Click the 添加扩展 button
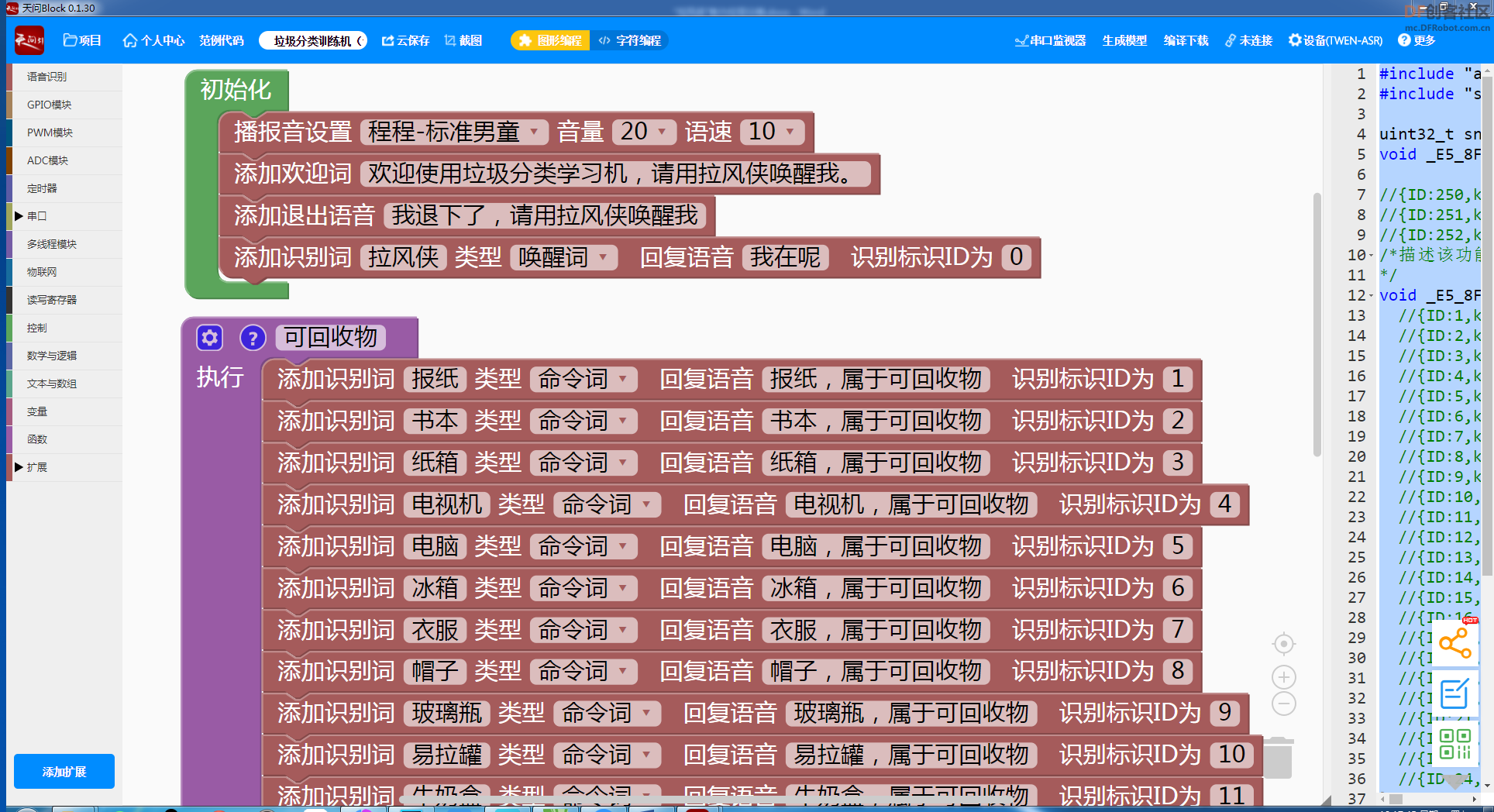This screenshot has height=812, width=1494. pyautogui.click(x=64, y=772)
